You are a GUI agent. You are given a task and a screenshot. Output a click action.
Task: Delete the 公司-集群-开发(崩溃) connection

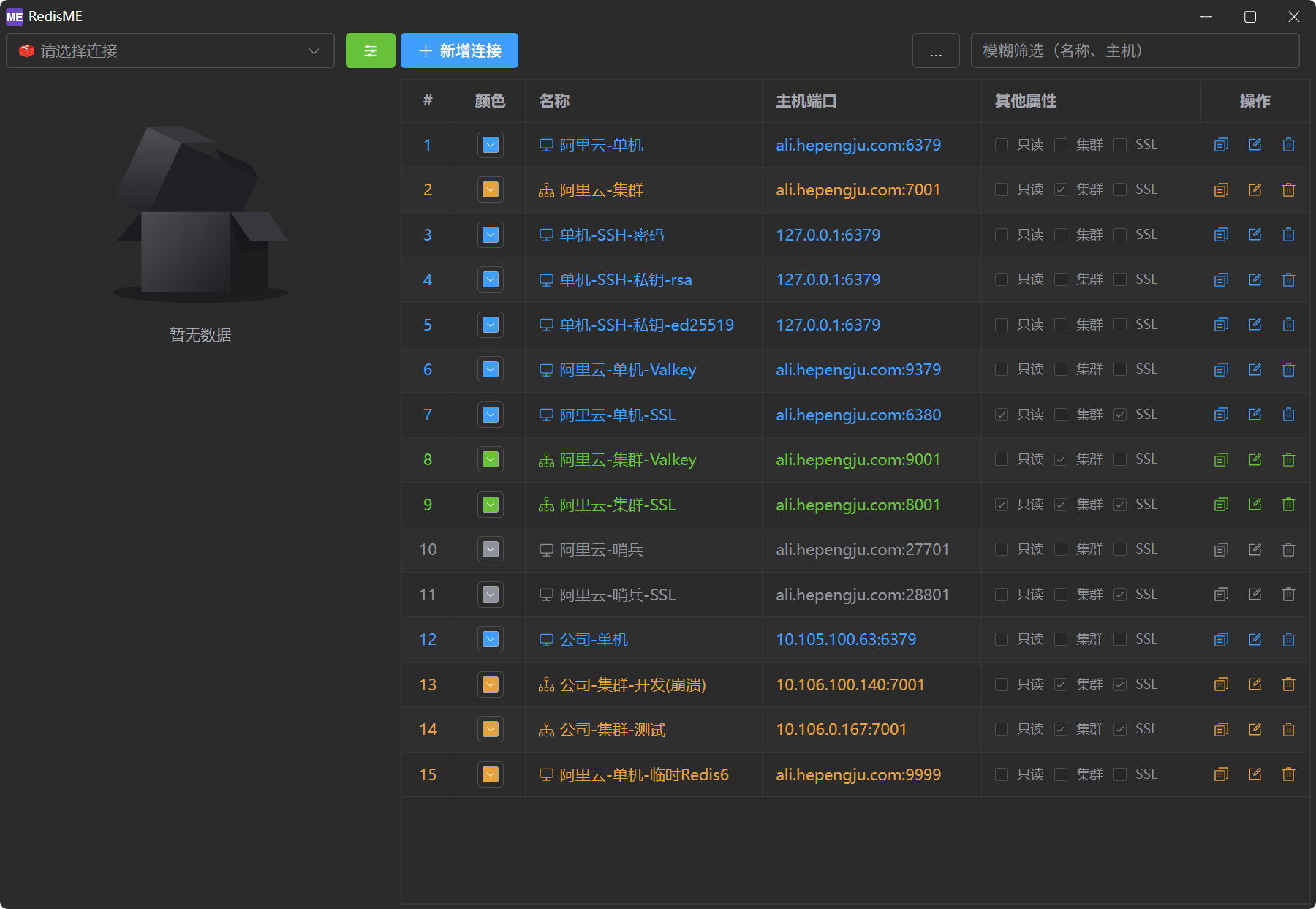tap(1288, 684)
